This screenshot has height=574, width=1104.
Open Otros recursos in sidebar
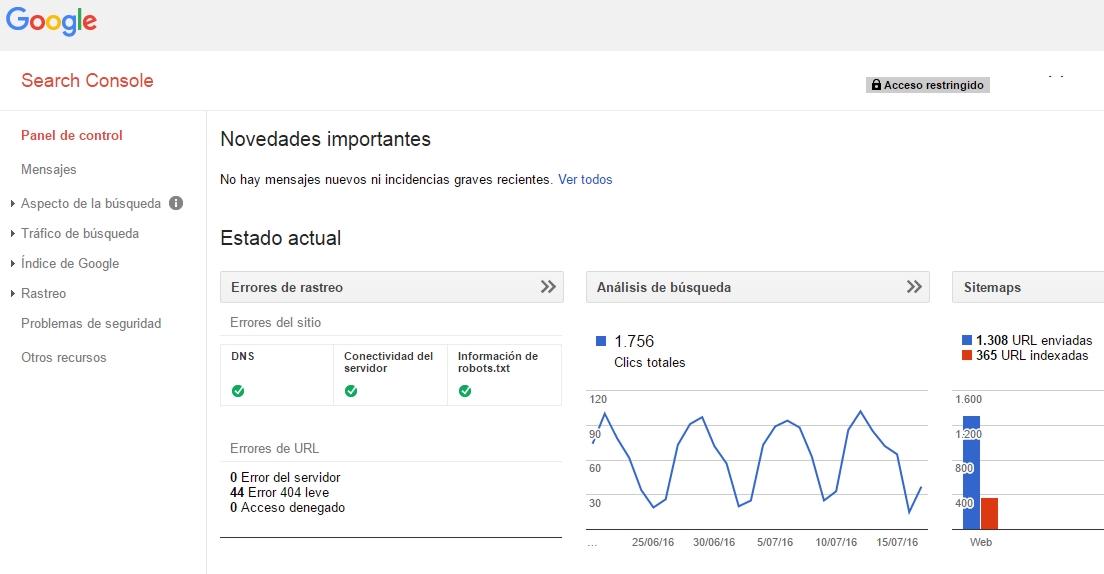(x=63, y=357)
